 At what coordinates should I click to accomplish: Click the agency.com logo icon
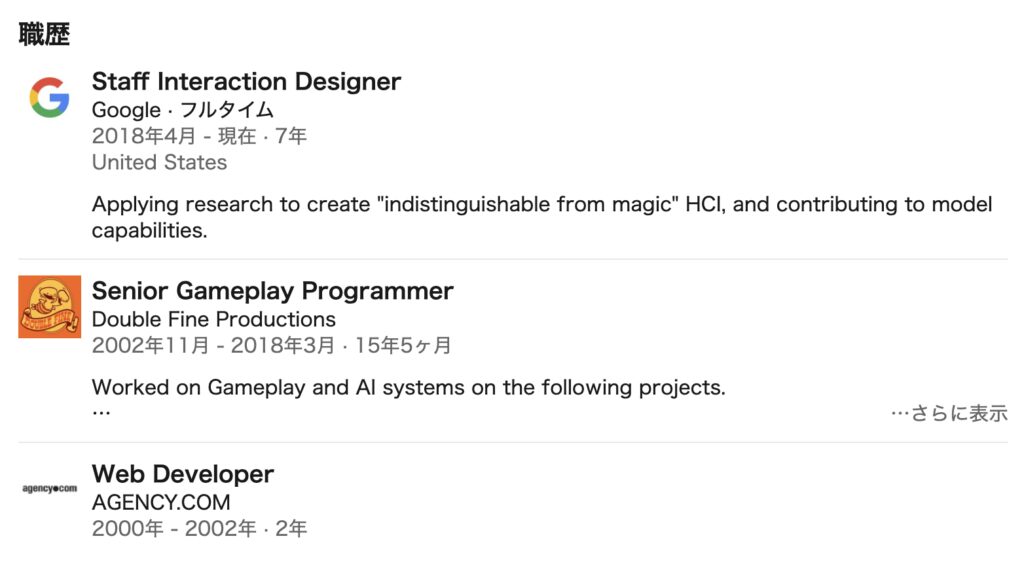pyautogui.click(x=50, y=489)
